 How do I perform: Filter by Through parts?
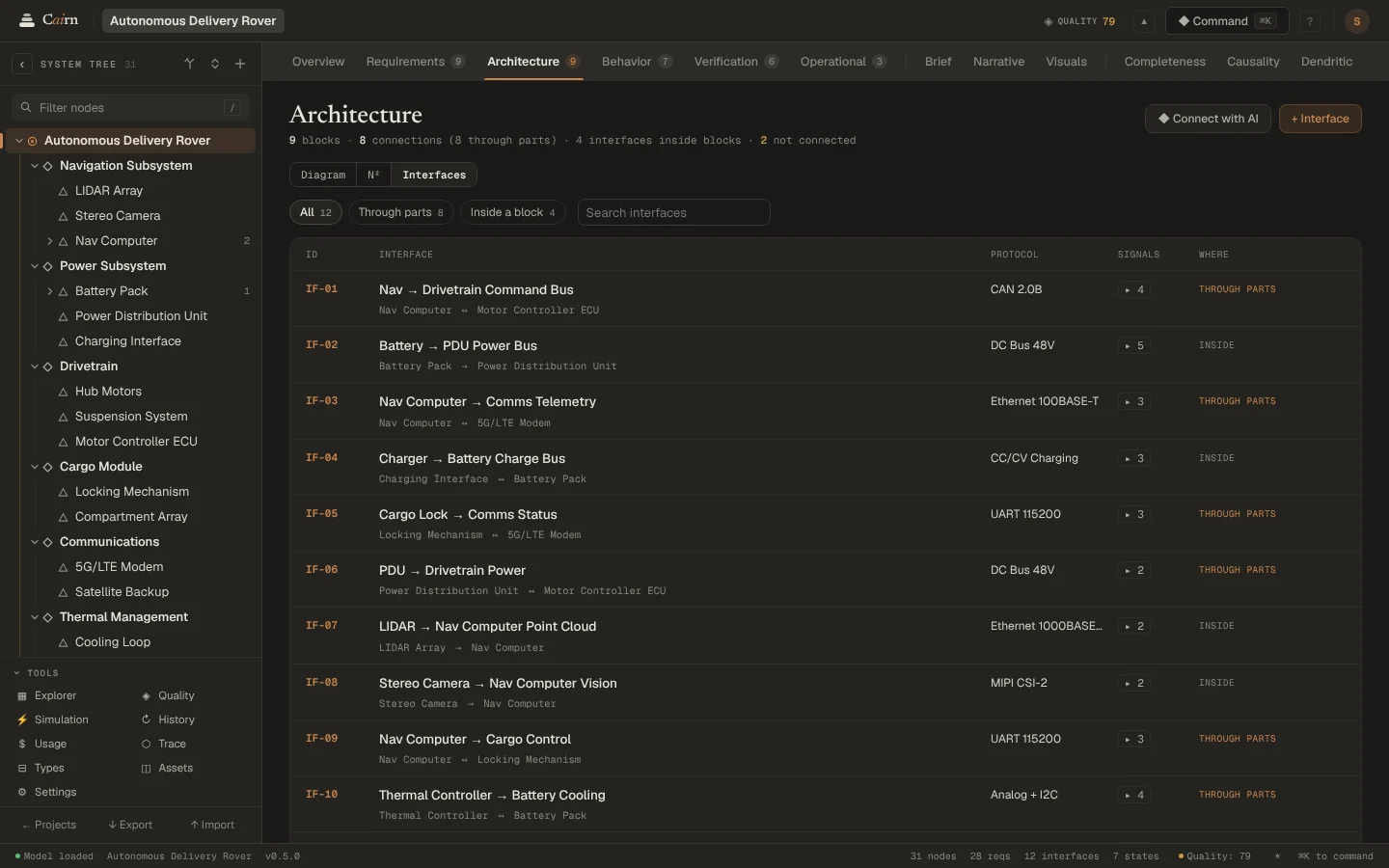[x=400, y=212]
